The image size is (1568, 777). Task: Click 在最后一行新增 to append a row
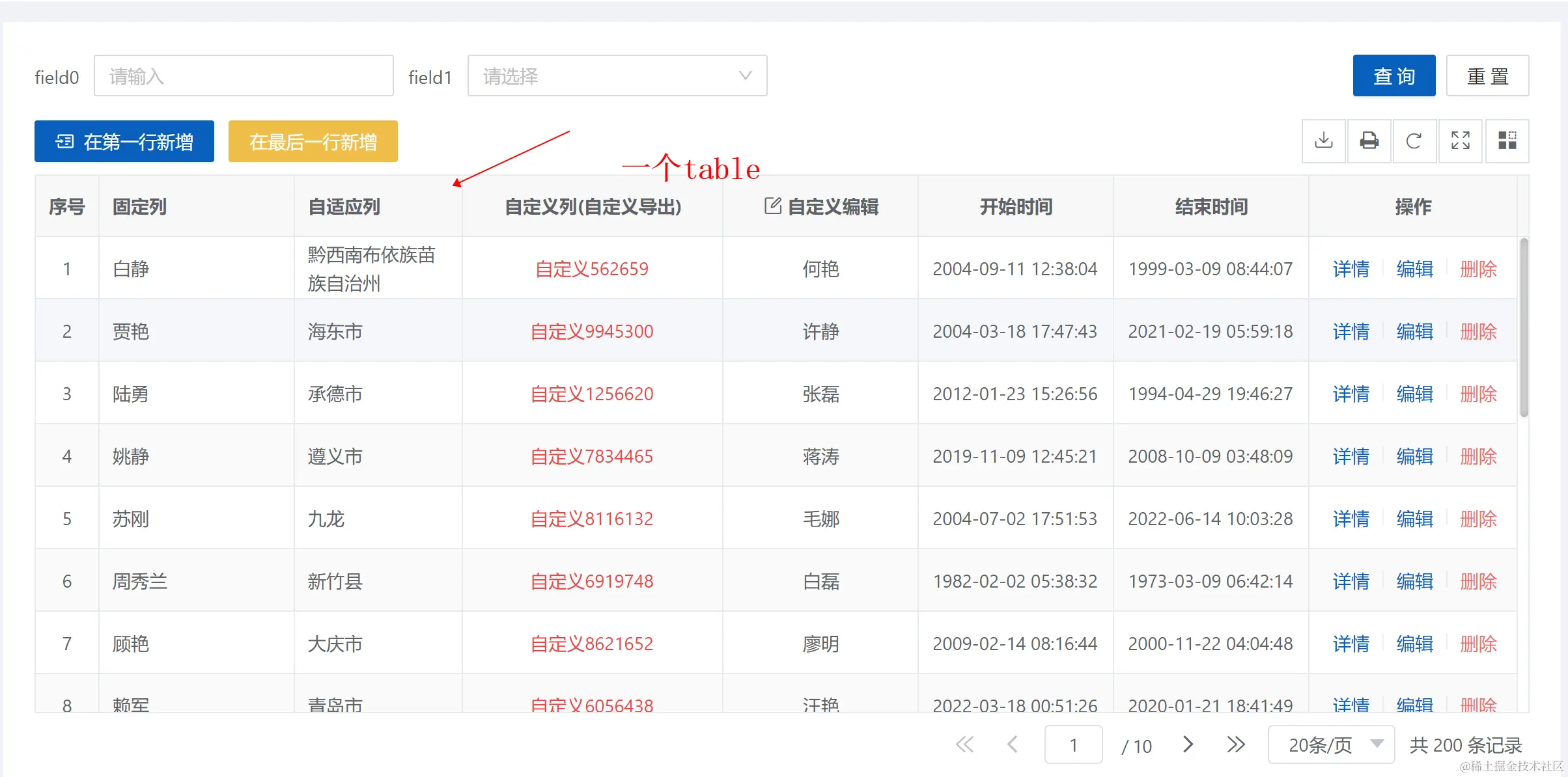pyautogui.click(x=313, y=141)
